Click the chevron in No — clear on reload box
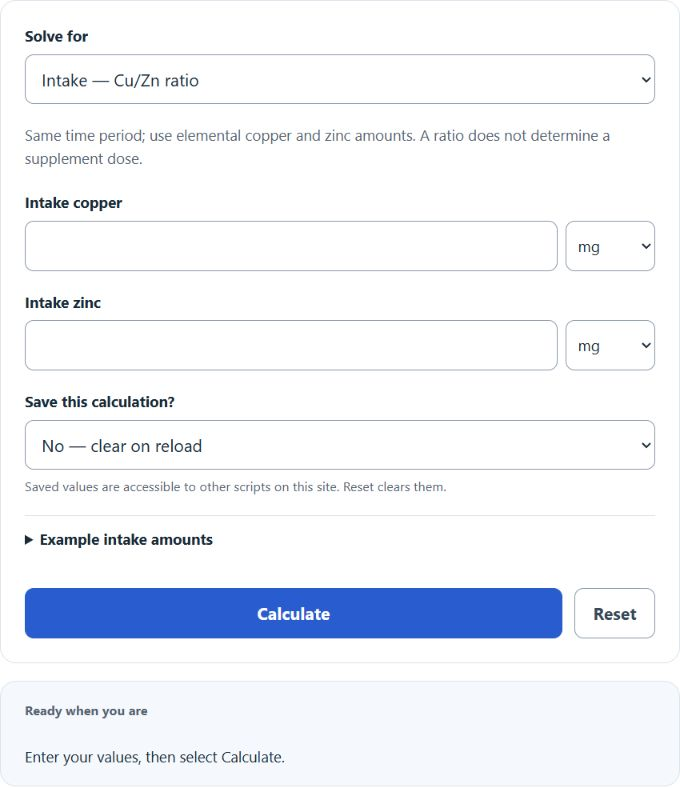 (x=646, y=445)
